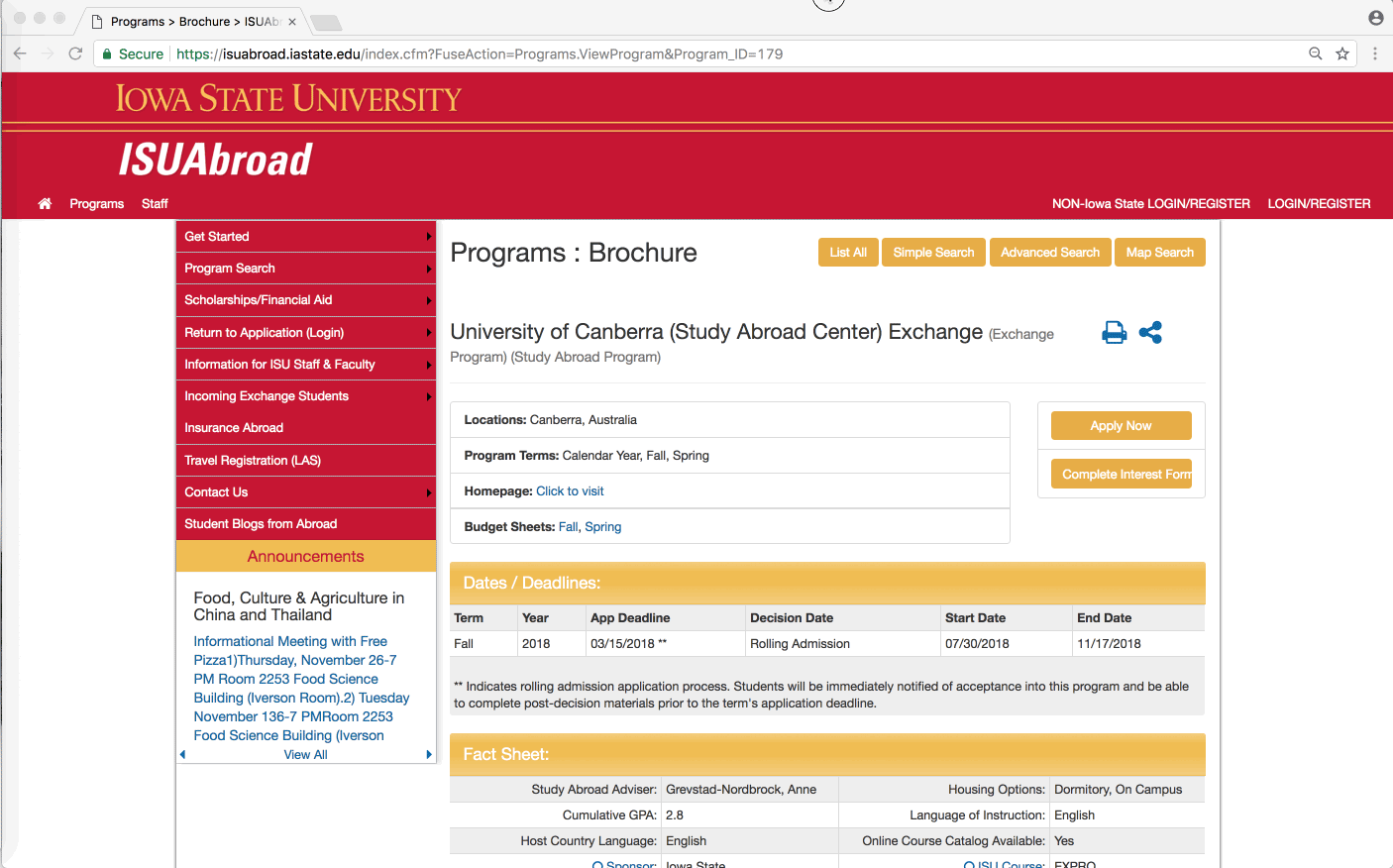This screenshot has width=1393, height=868.
Task: Expand the Contact Us submenu arrow
Action: click(x=429, y=492)
